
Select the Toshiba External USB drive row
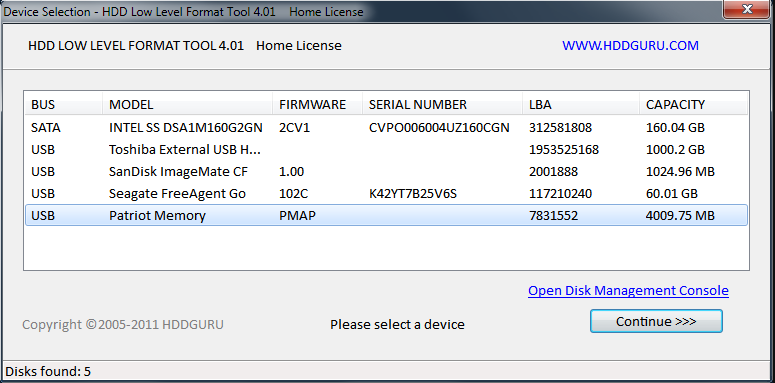pyautogui.click(x=386, y=149)
